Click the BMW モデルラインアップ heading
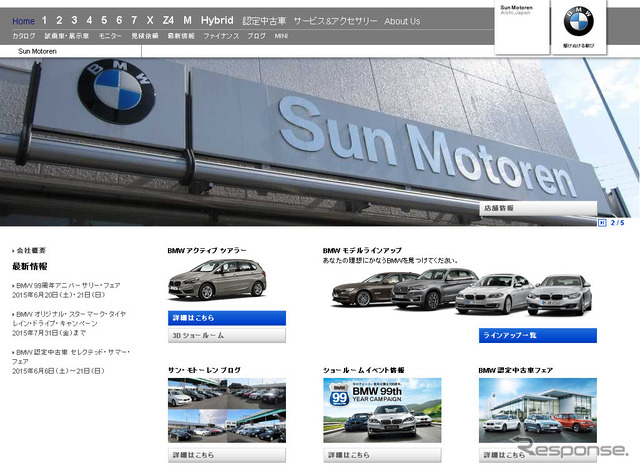This screenshot has width=640, height=469. 362,251
